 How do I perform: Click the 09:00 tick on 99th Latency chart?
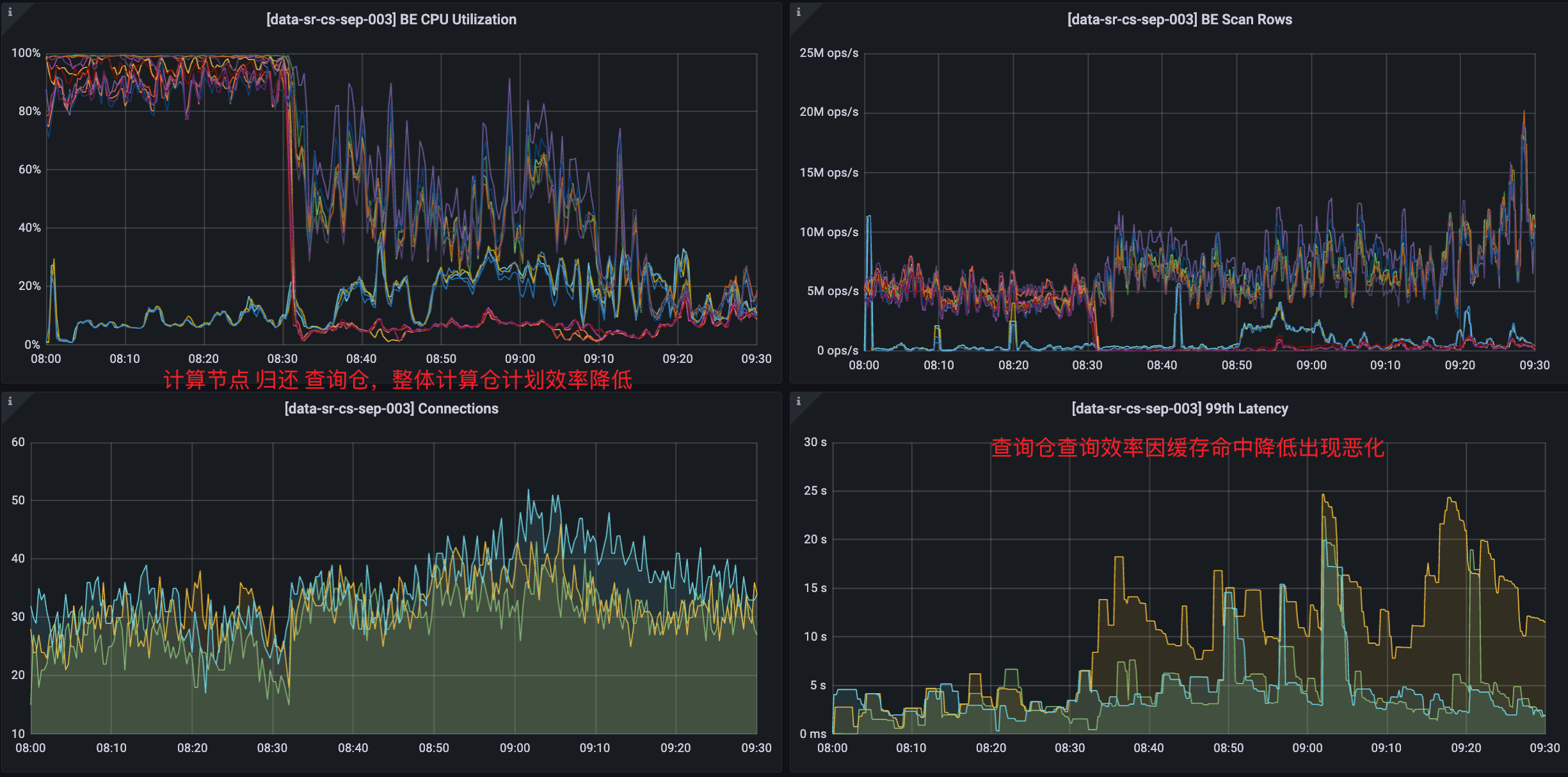pos(1307,748)
